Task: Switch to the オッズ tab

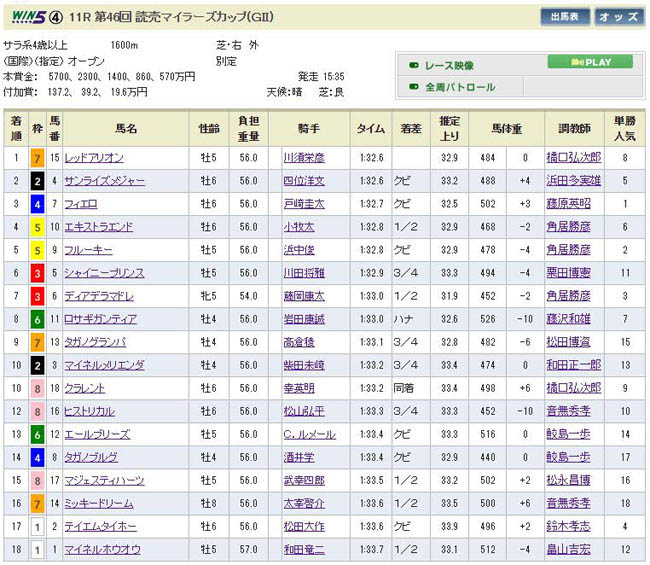Action: [x=621, y=17]
